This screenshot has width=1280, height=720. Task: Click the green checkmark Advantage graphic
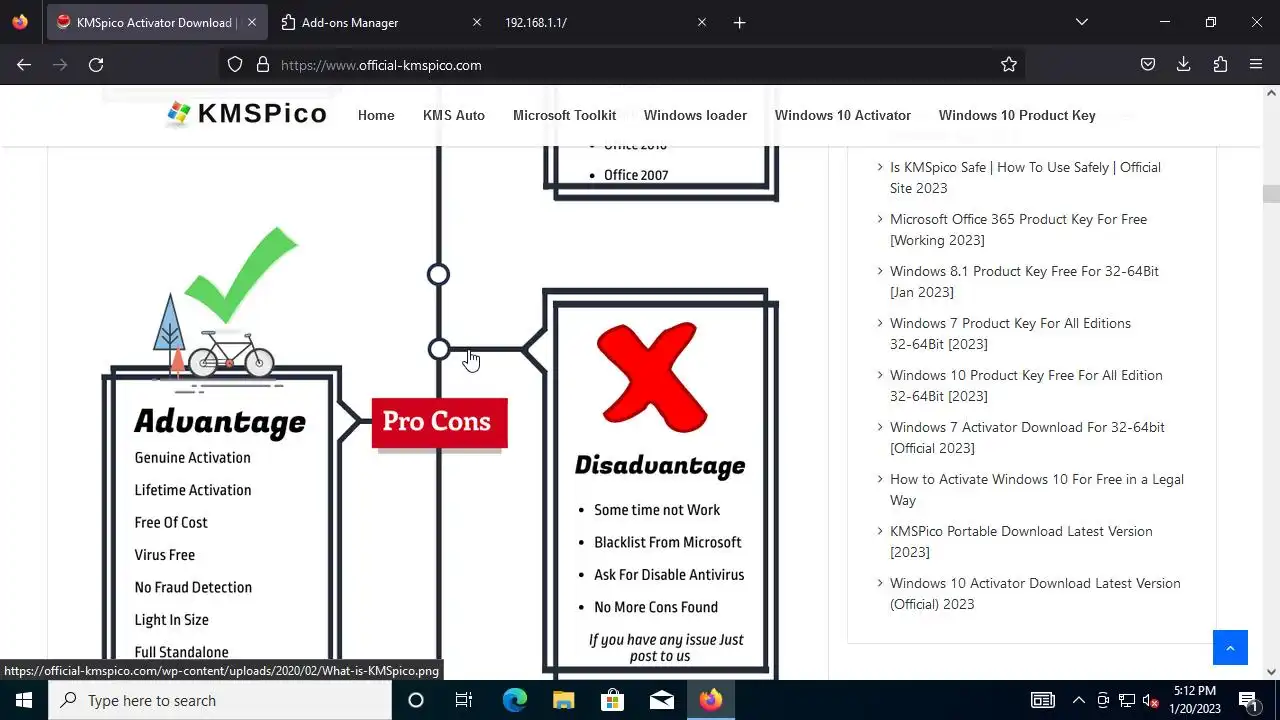[x=241, y=274]
